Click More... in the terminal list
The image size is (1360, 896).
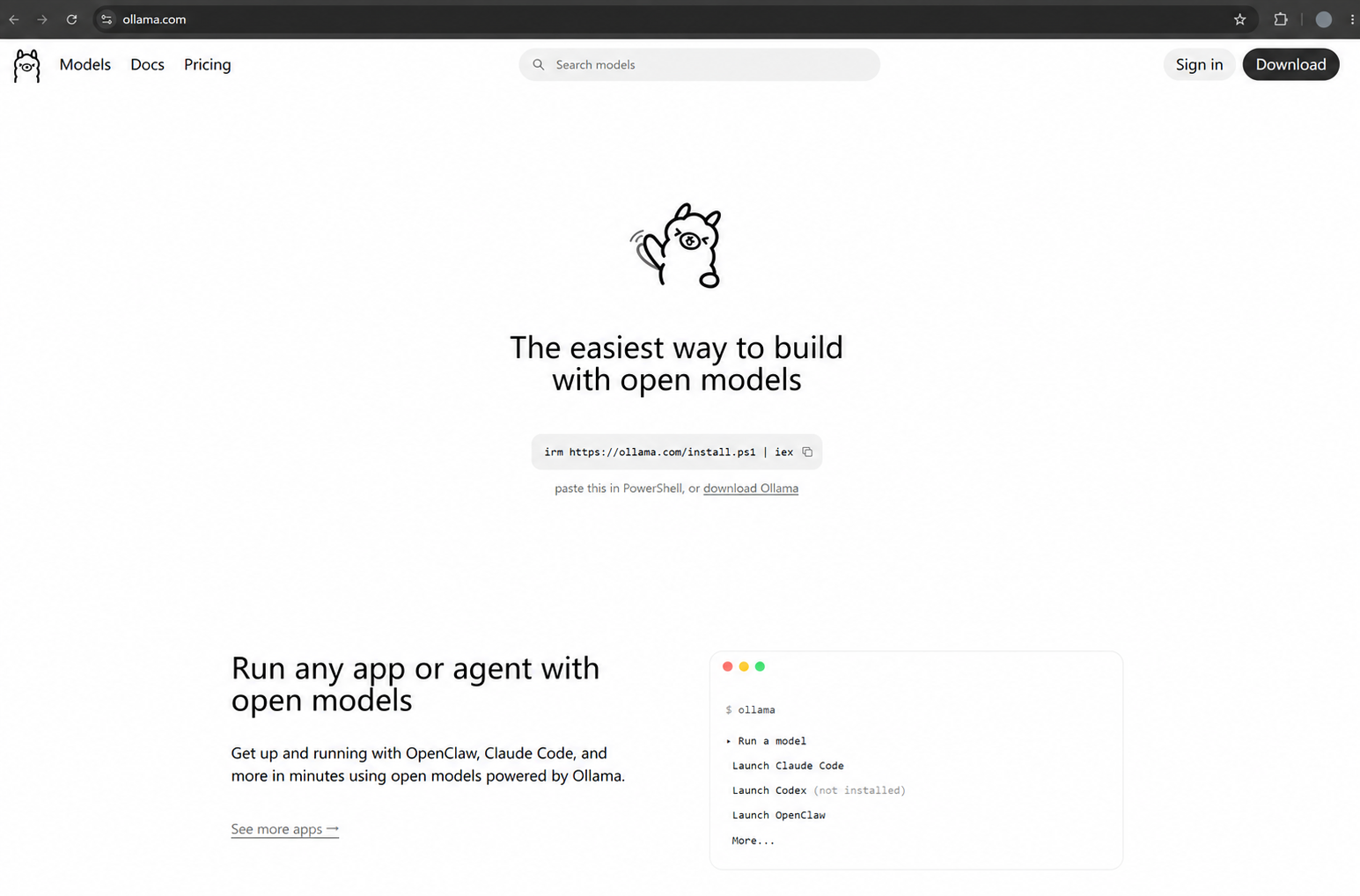[754, 841]
